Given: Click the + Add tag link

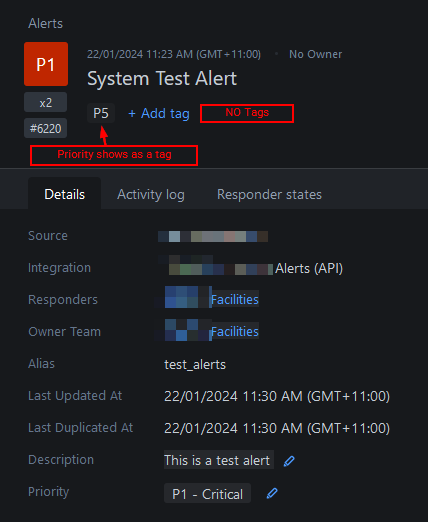Looking at the screenshot, I should click(159, 113).
